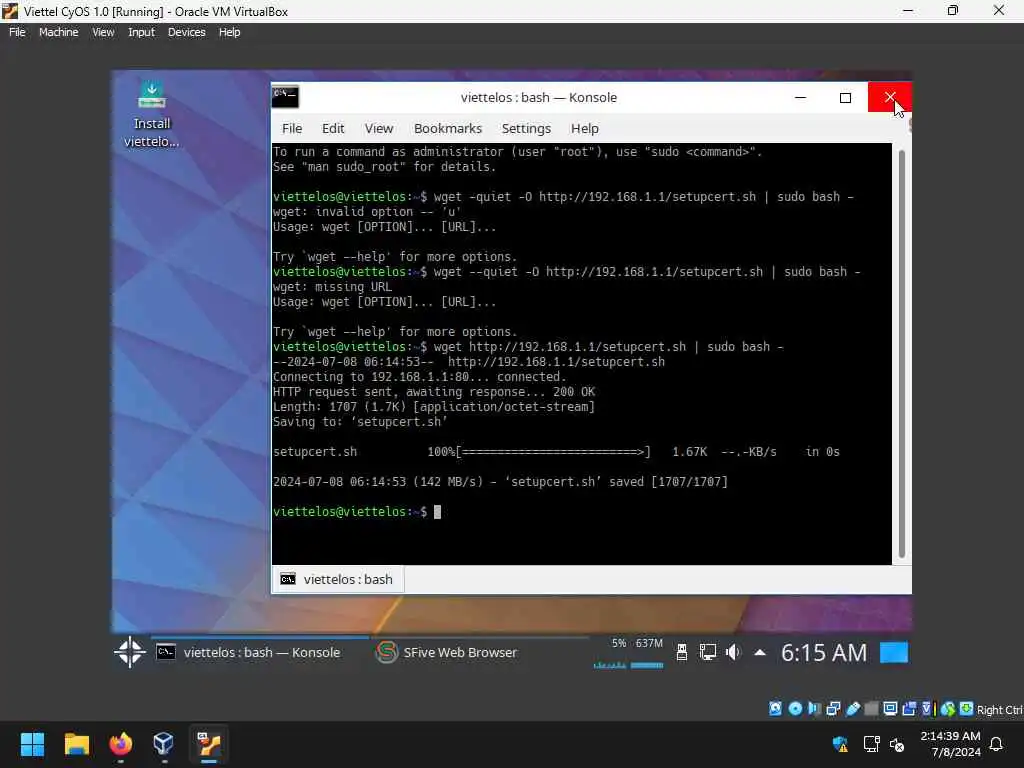Screen dimensions: 1024x768
Task: Open the Install viettelos desktop icon
Action: pos(152,114)
